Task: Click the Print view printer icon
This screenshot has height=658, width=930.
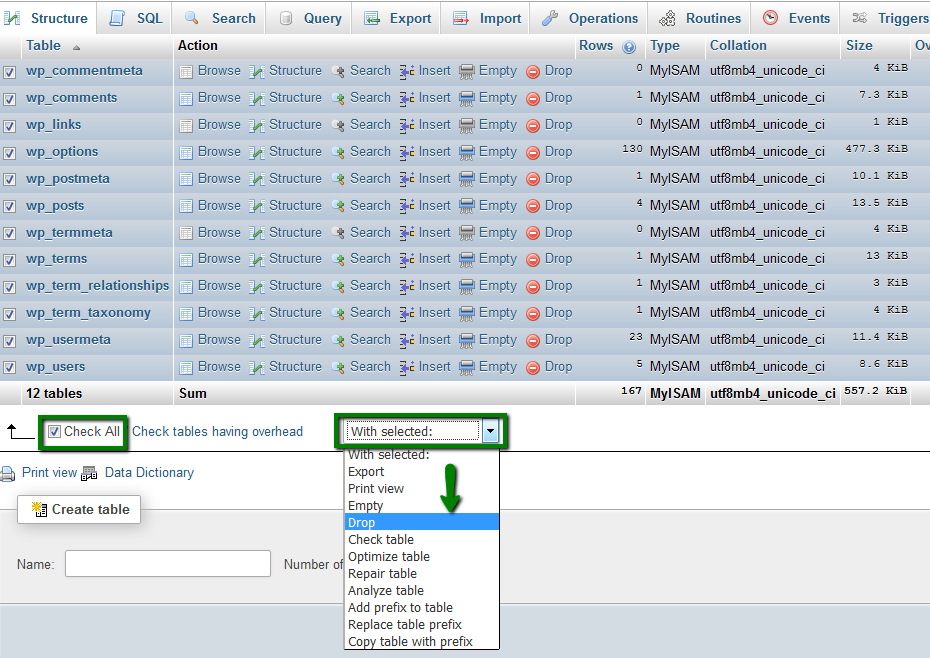Action: coord(8,473)
